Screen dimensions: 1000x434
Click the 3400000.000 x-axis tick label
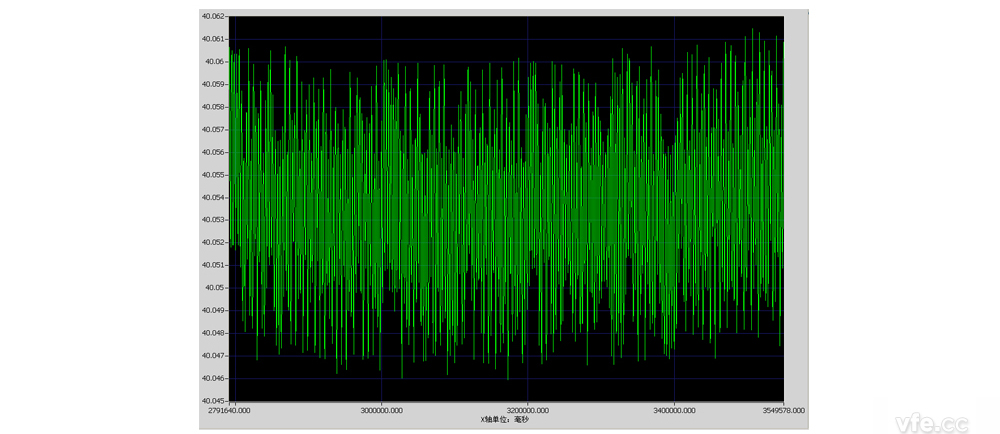[675, 410]
